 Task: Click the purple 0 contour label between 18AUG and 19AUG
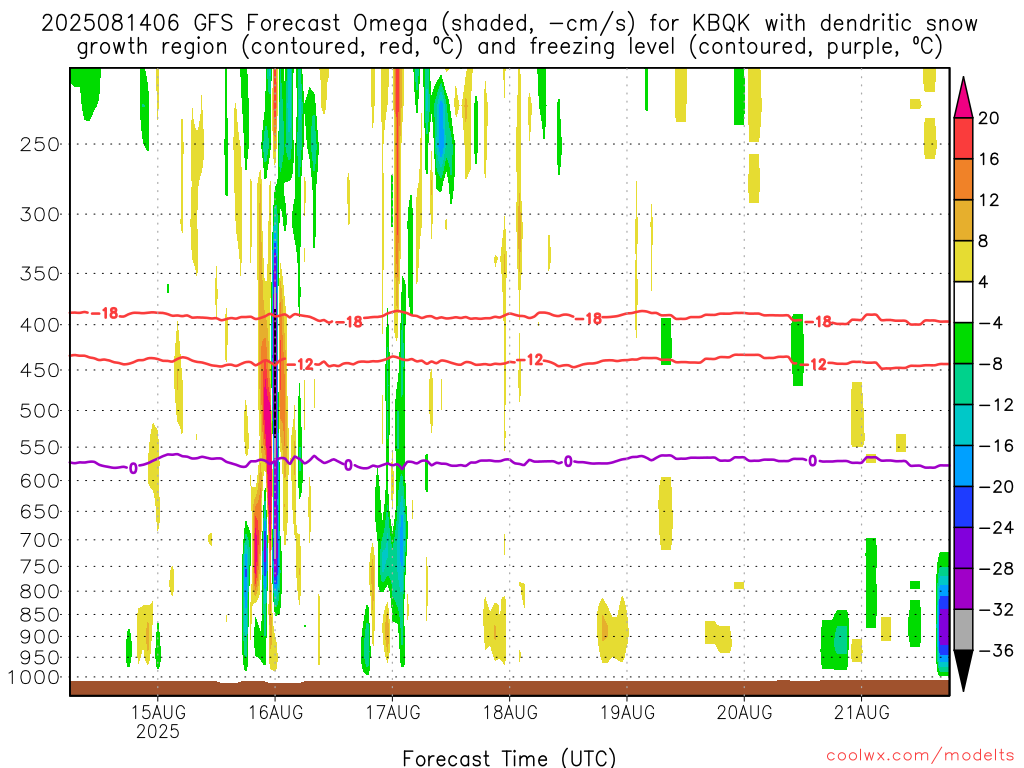click(568, 462)
